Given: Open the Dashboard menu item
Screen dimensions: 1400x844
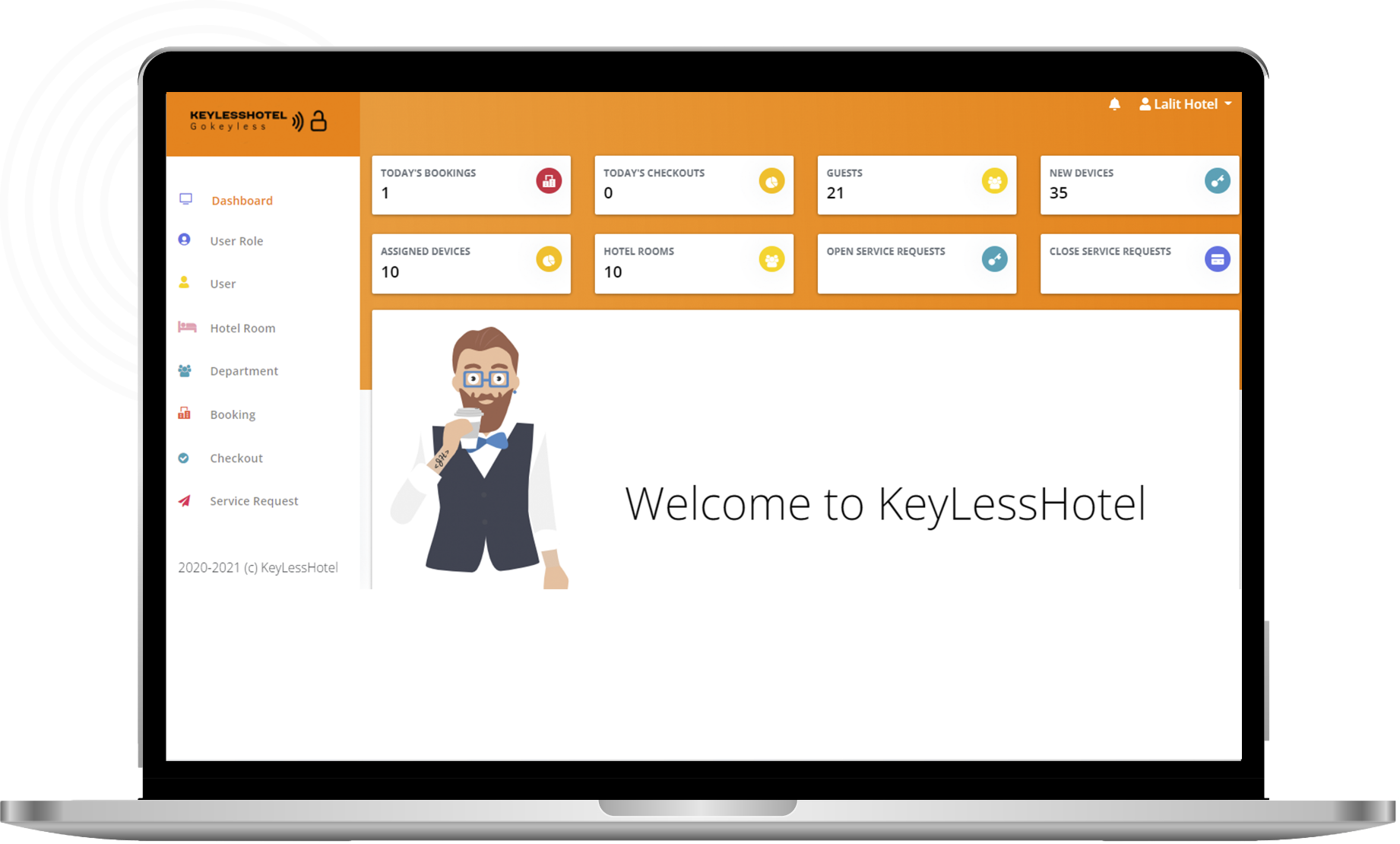Looking at the screenshot, I should pos(242,200).
